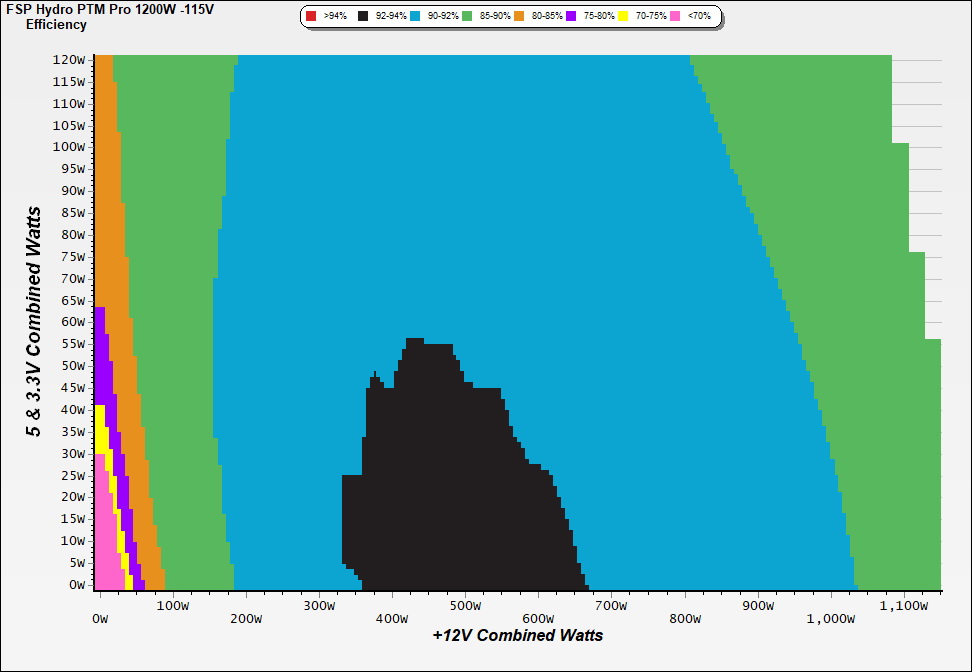Viewport: 972px width, 672px height.
Task: Click the Efficiency subtitle text
Action: point(56,24)
